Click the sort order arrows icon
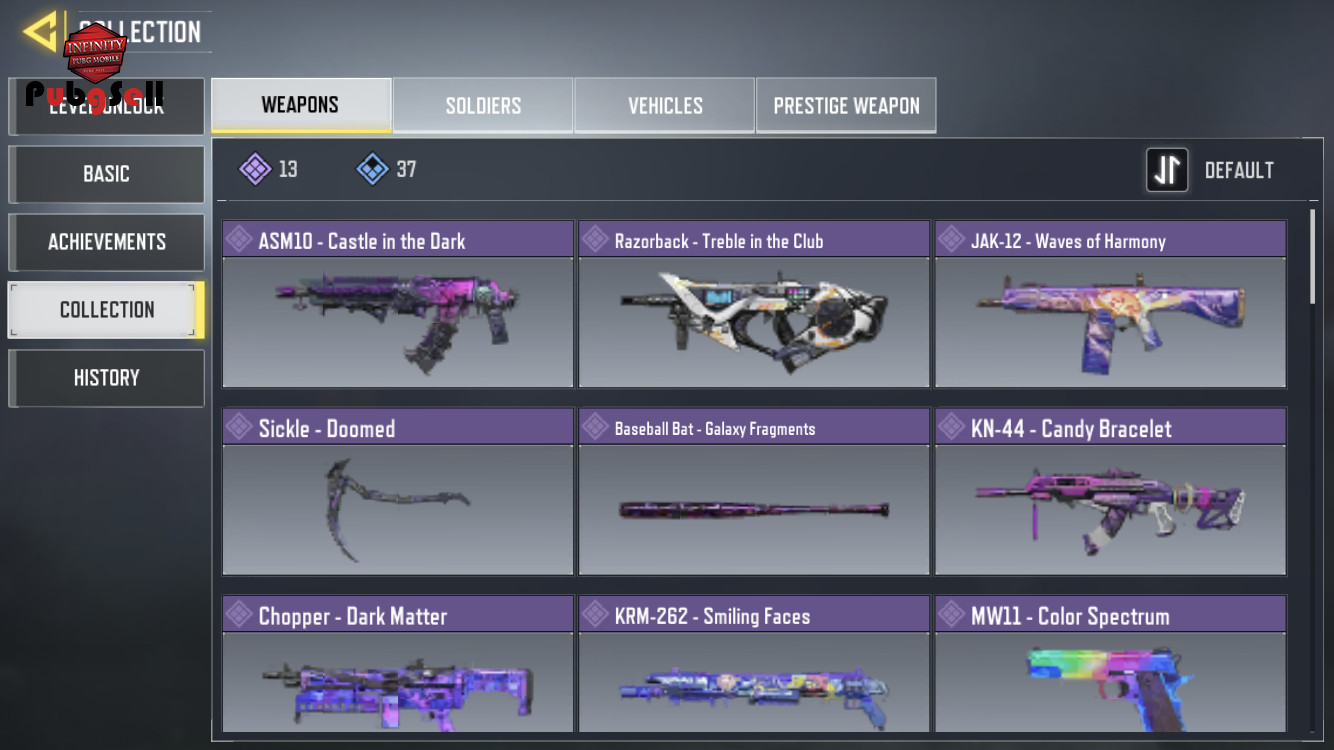 (1167, 170)
